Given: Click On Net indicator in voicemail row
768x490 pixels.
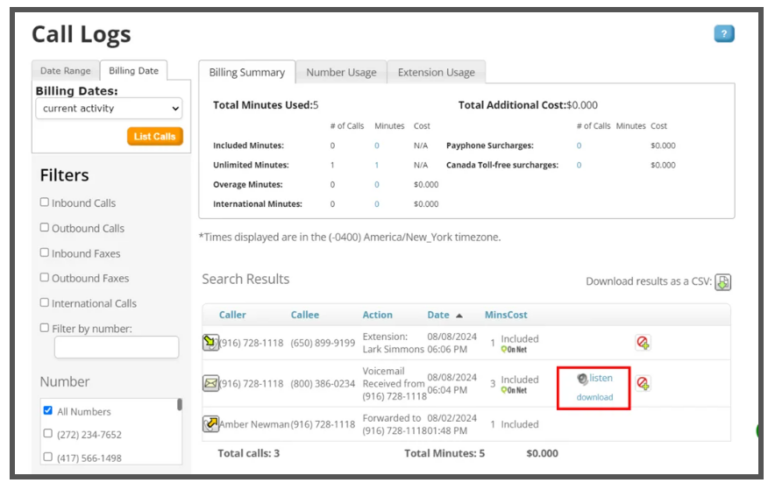Looking at the screenshot, I should 514,390.
